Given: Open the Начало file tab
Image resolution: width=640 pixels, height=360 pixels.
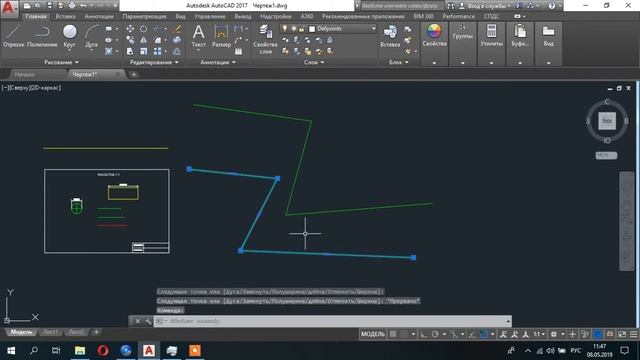Looking at the screenshot, I should click(x=25, y=74).
